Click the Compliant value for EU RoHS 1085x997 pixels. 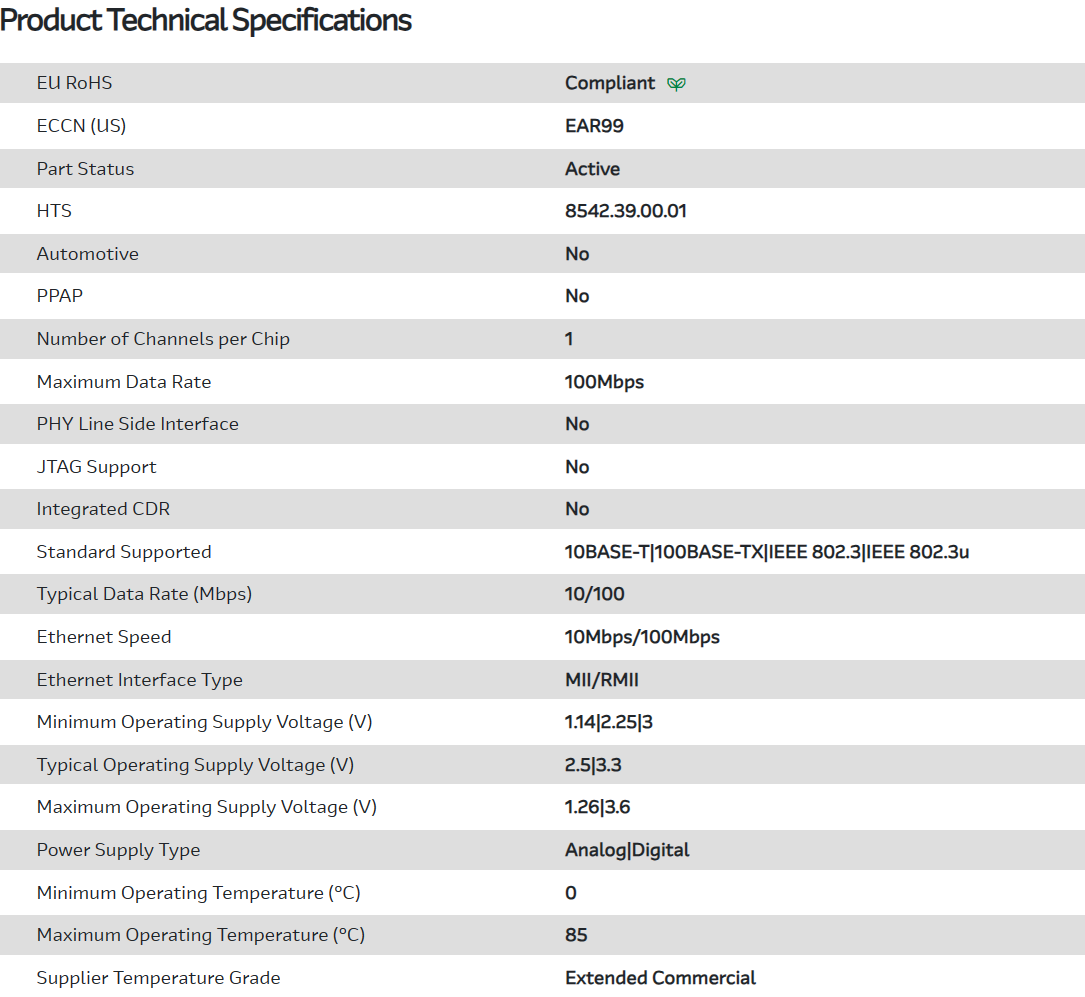610,83
